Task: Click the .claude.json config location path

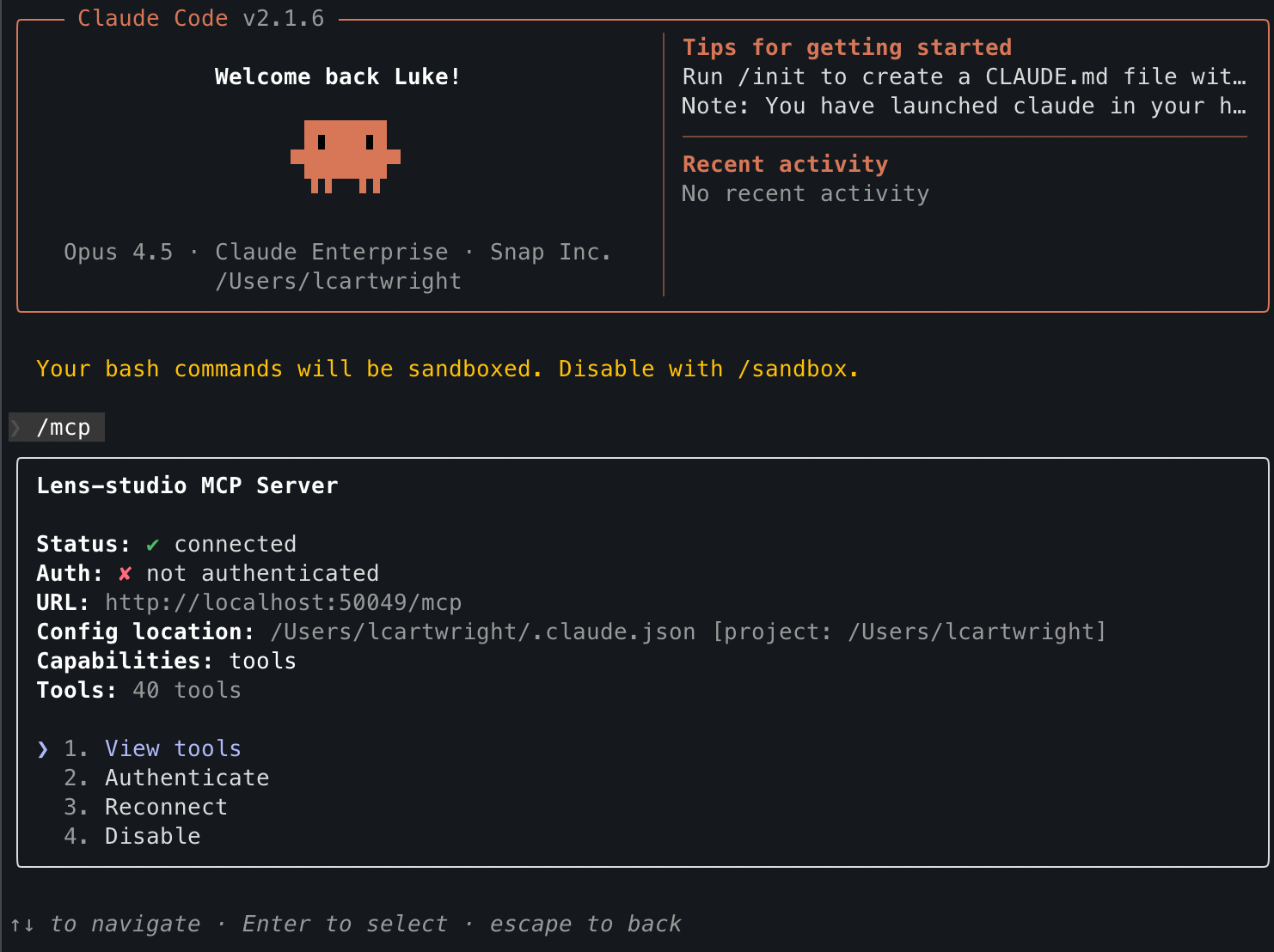Action: click(482, 632)
